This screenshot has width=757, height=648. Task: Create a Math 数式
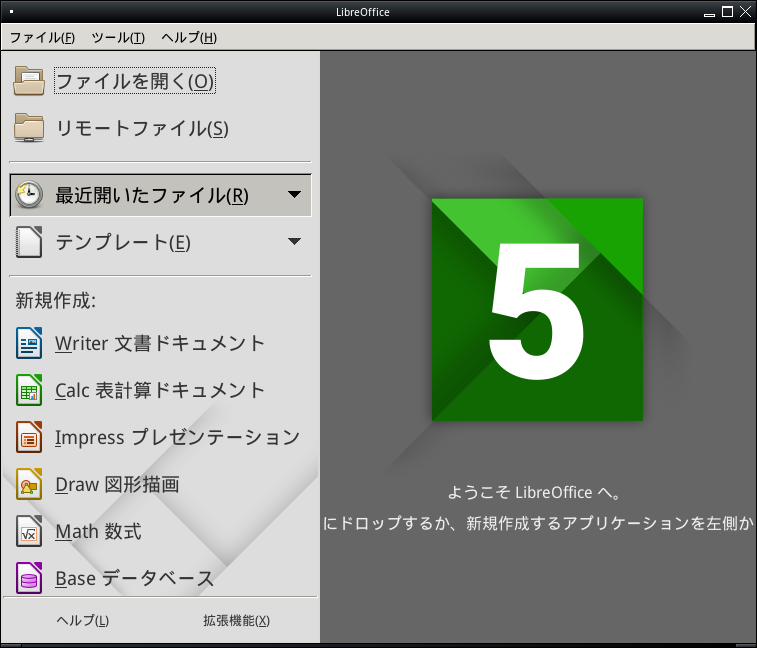pyautogui.click(x=98, y=531)
